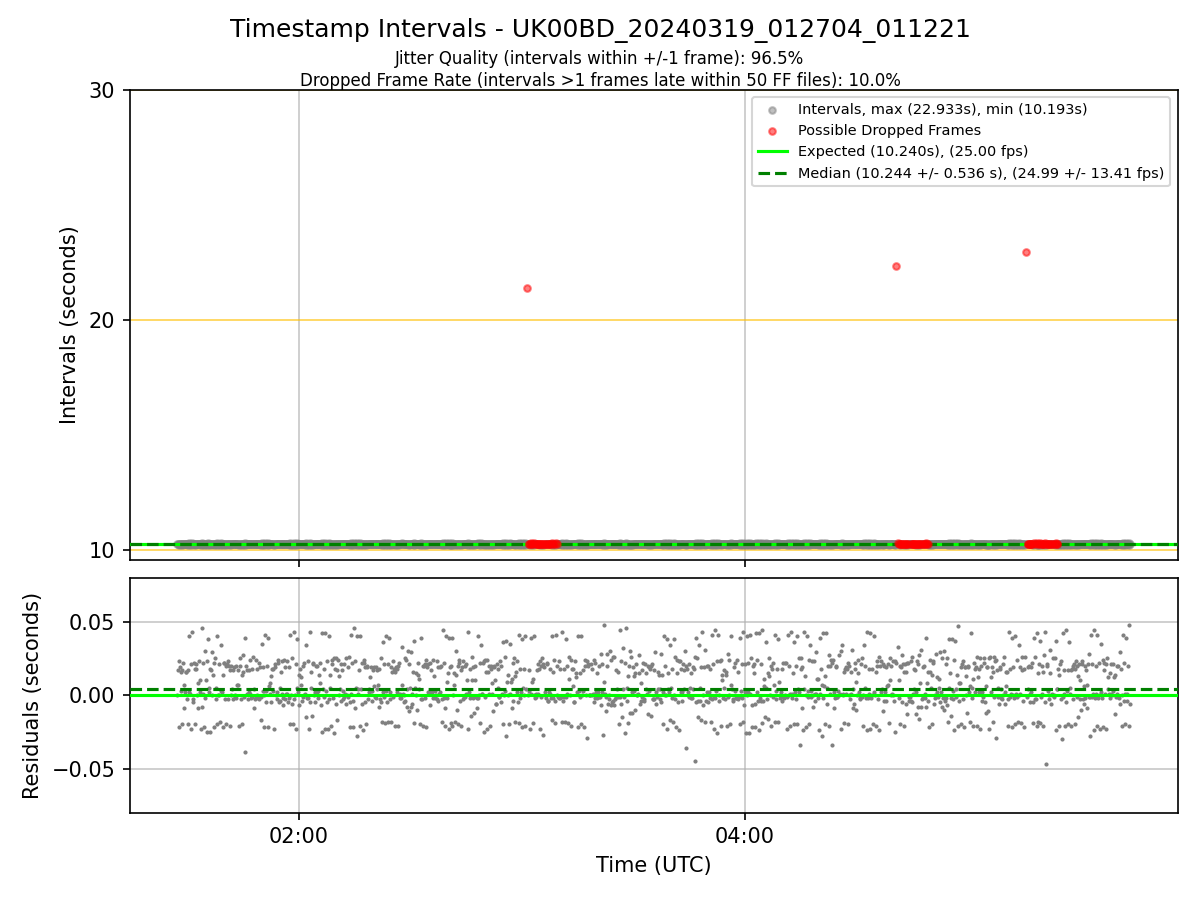
Task: Select the 'Dropped Frame Rate' 10.0% subtitle line
Action: pos(600,80)
